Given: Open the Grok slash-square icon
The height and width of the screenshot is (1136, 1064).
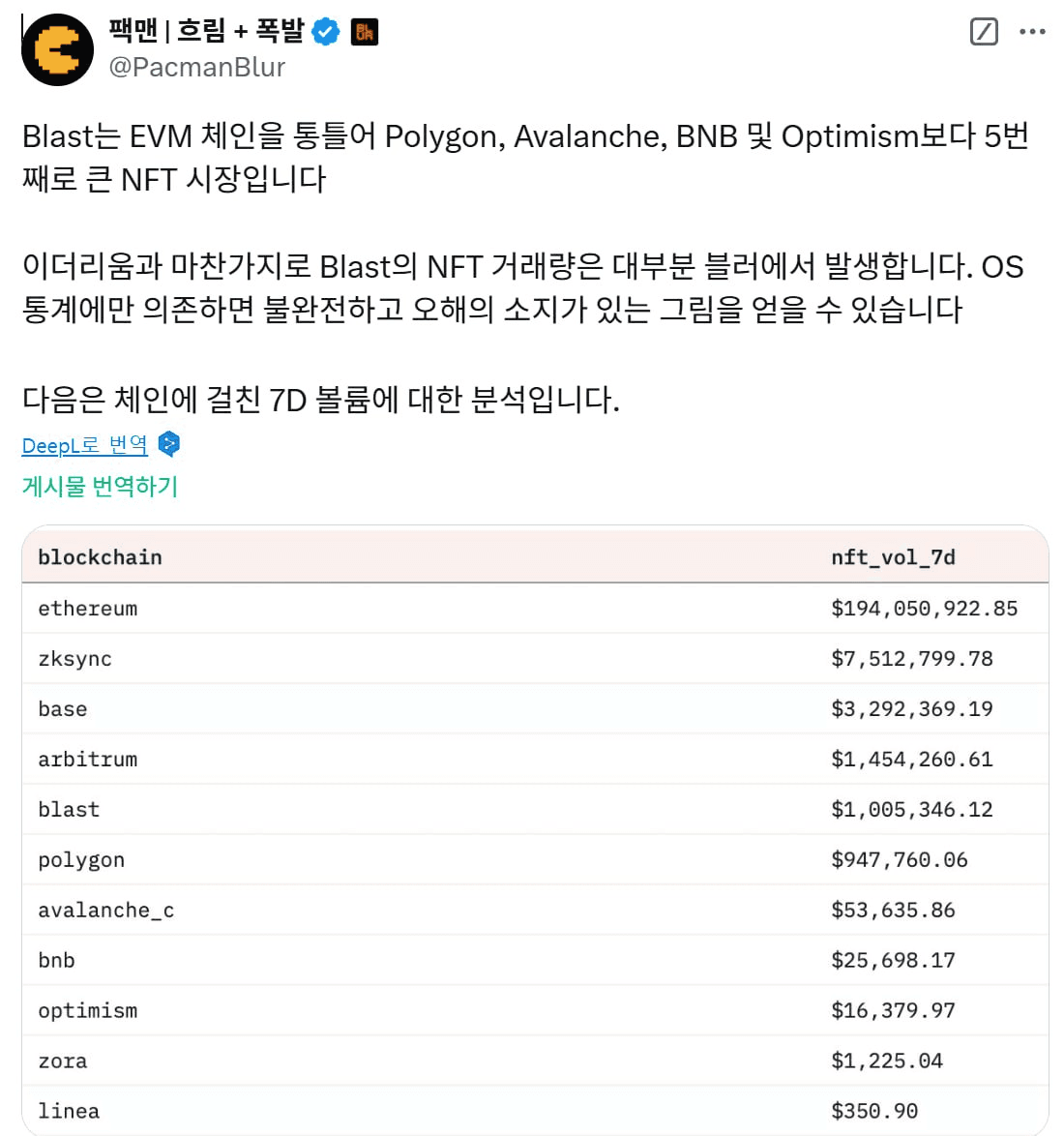Looking at the screenshot, I should click(x=984, y=31).
